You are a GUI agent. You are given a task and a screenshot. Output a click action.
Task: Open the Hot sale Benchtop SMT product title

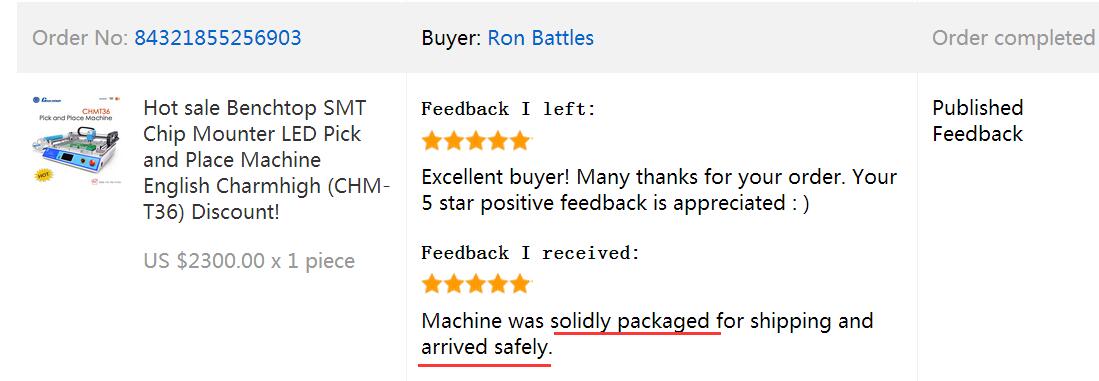(266, 160)
